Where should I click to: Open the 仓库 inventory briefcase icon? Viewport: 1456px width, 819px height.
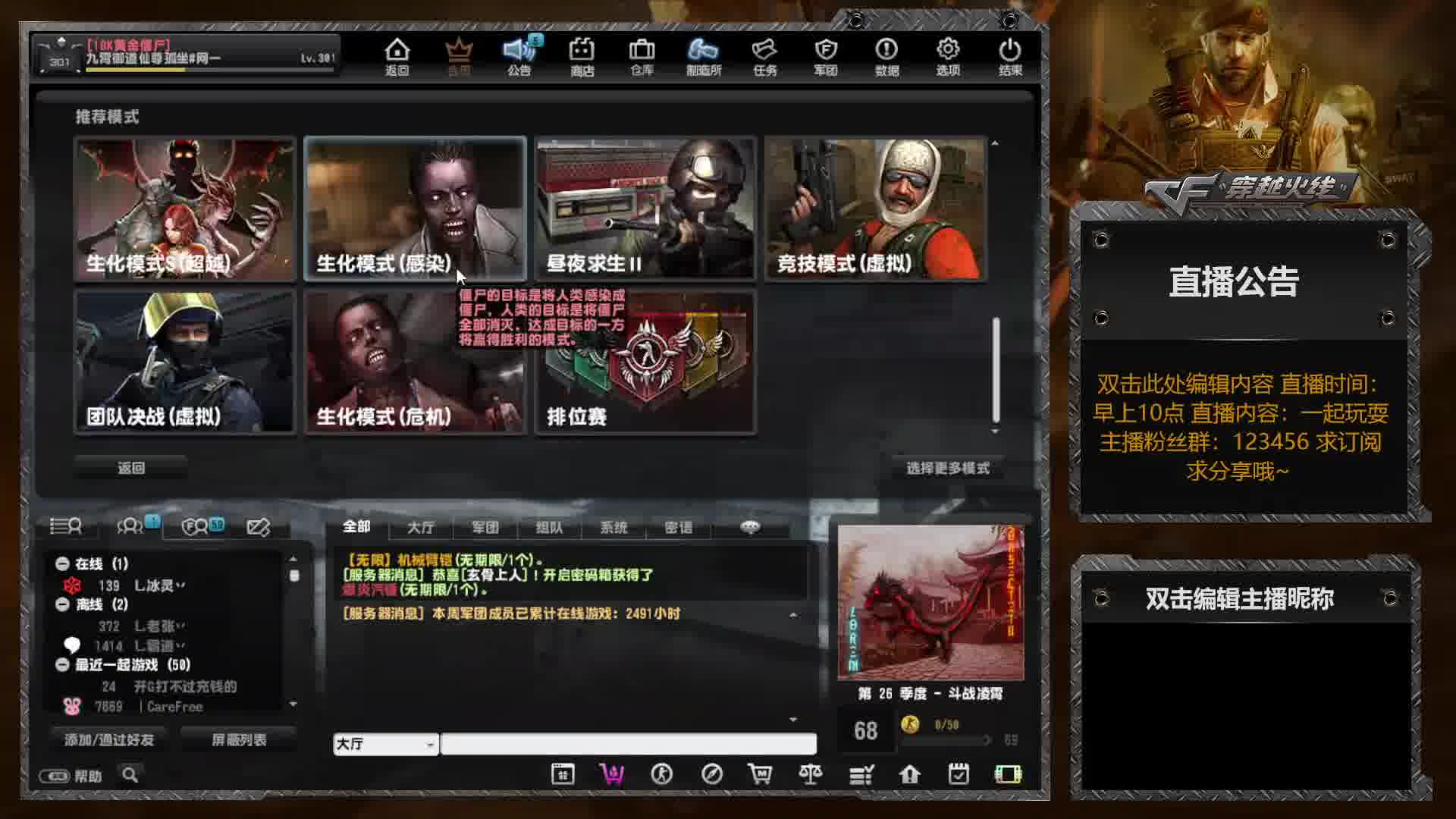(x=642, y=57)
